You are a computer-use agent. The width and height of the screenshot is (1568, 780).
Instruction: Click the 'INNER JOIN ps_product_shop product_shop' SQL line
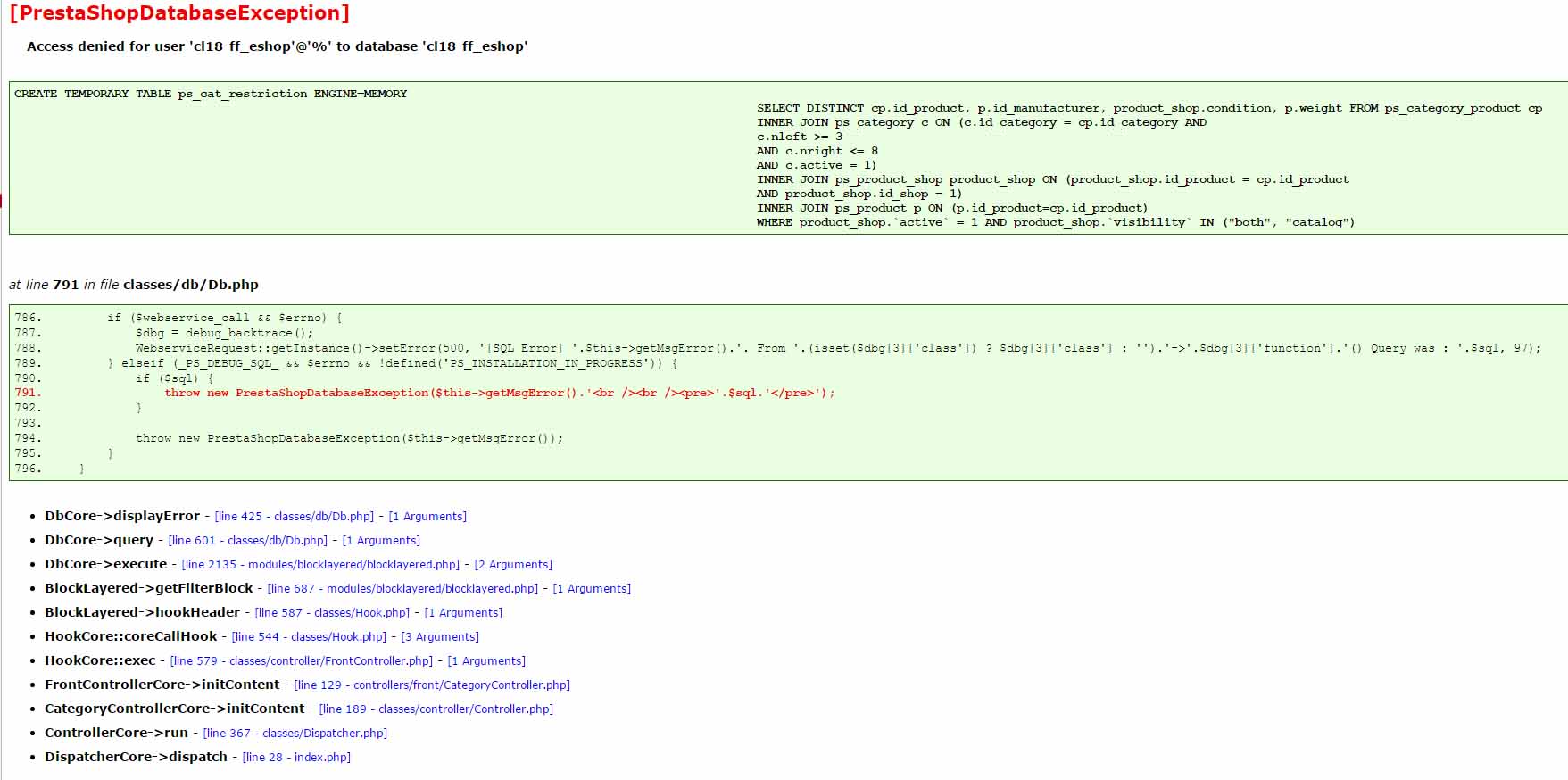1053,179
